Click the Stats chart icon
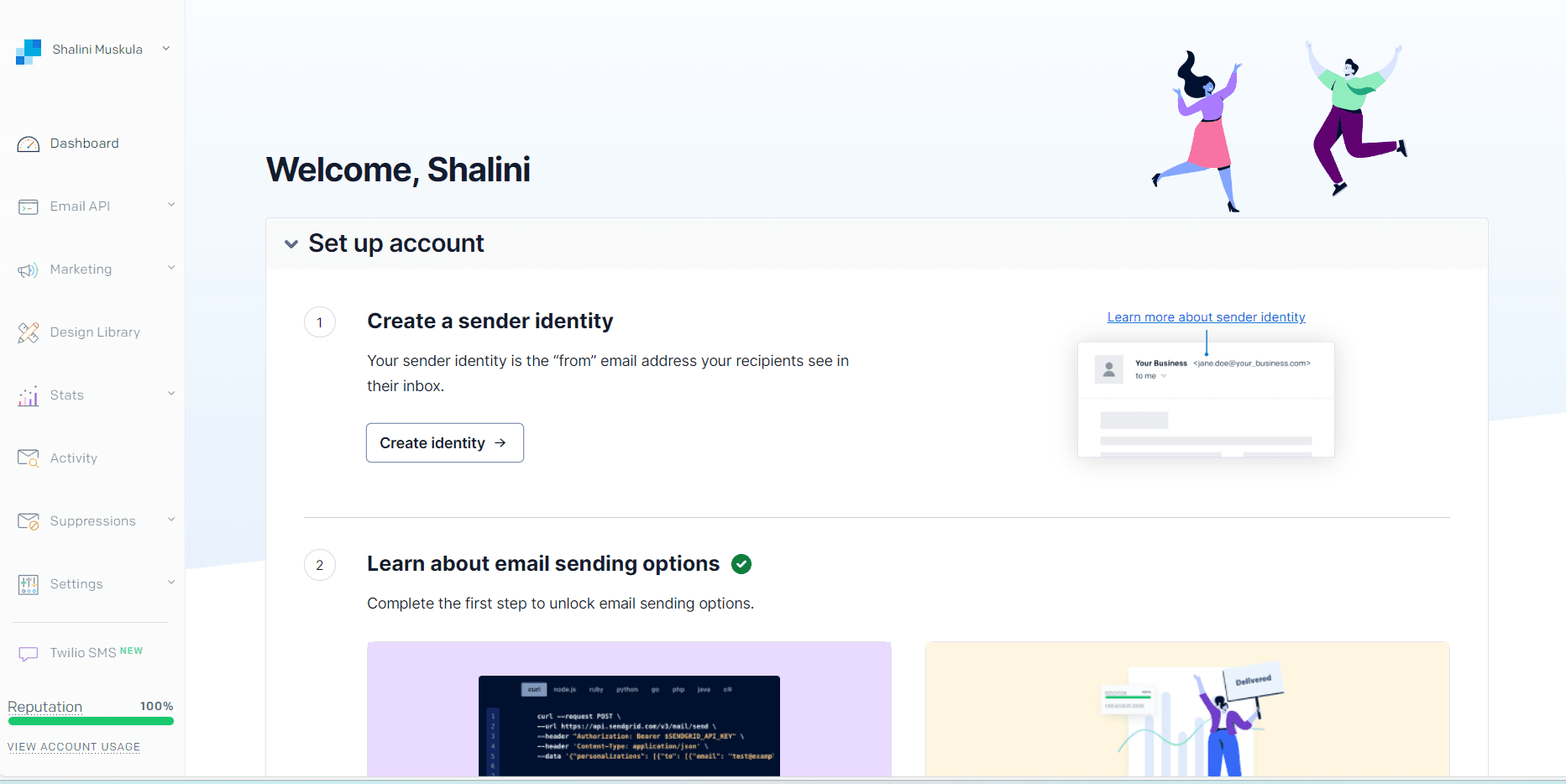Viewport: 1566px width, 784px height. (29, 396)
